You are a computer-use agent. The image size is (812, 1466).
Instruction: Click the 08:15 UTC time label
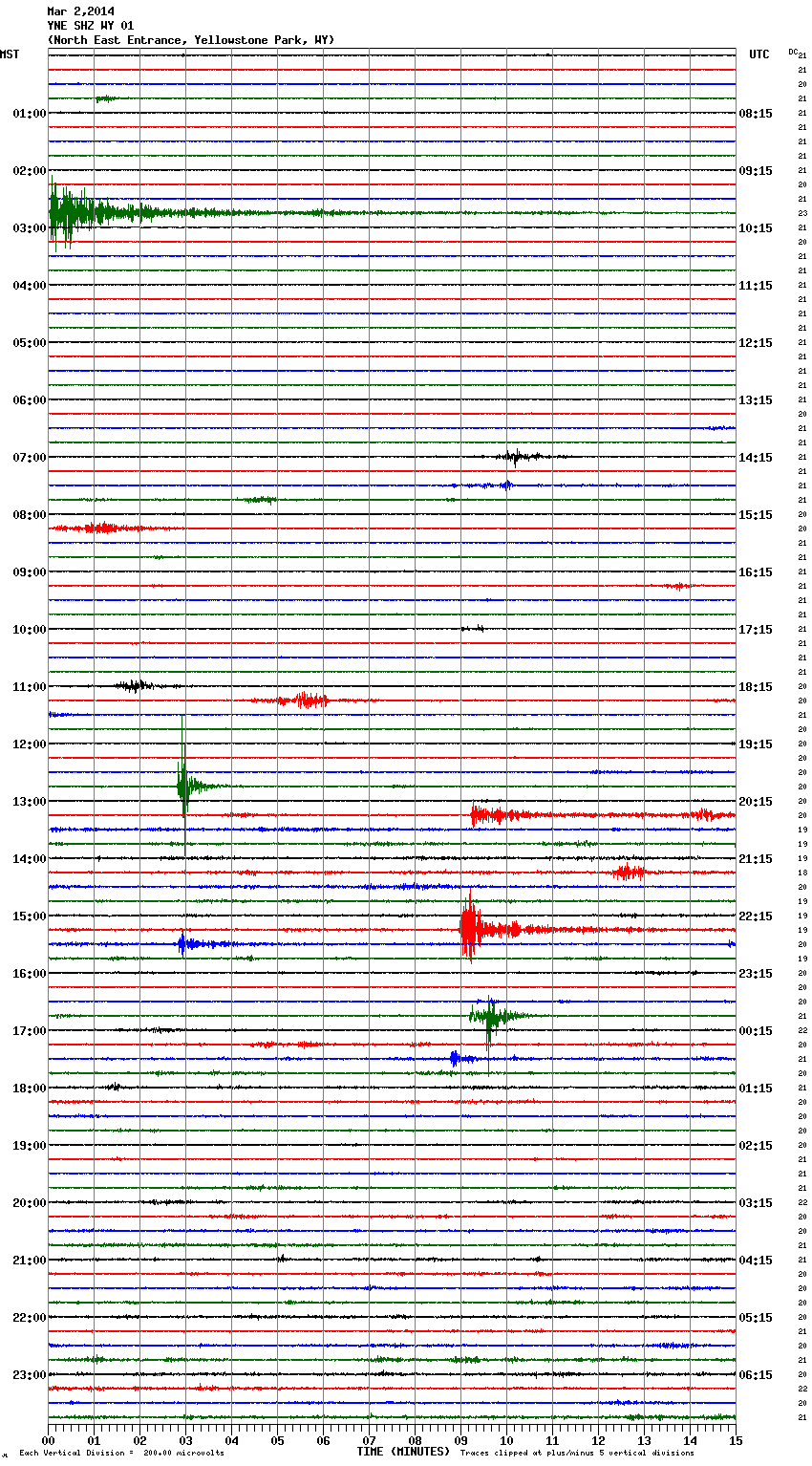click(x=756, y=114)
